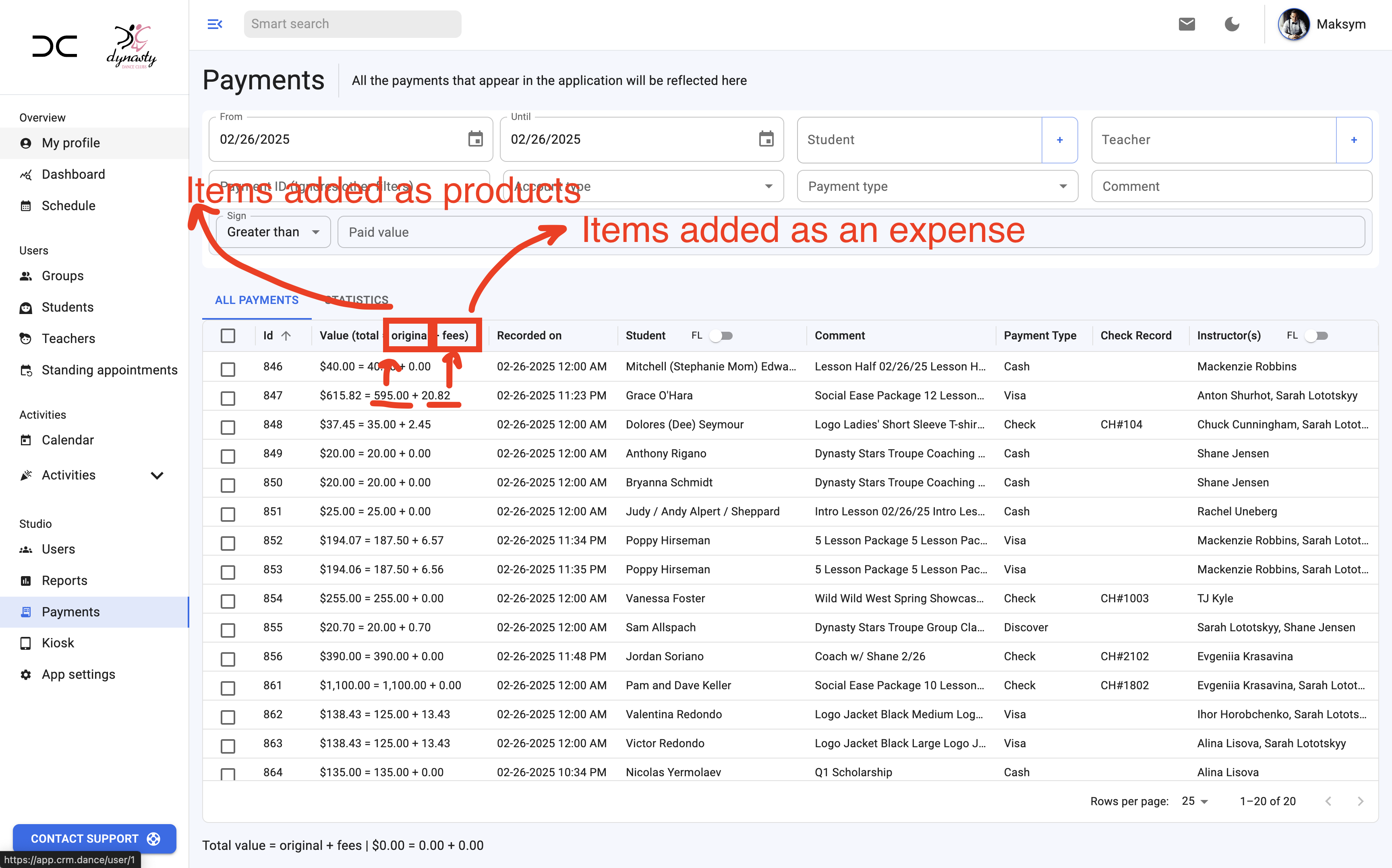
Task: Focus the Smart search field
Action: tap(352, 24)
